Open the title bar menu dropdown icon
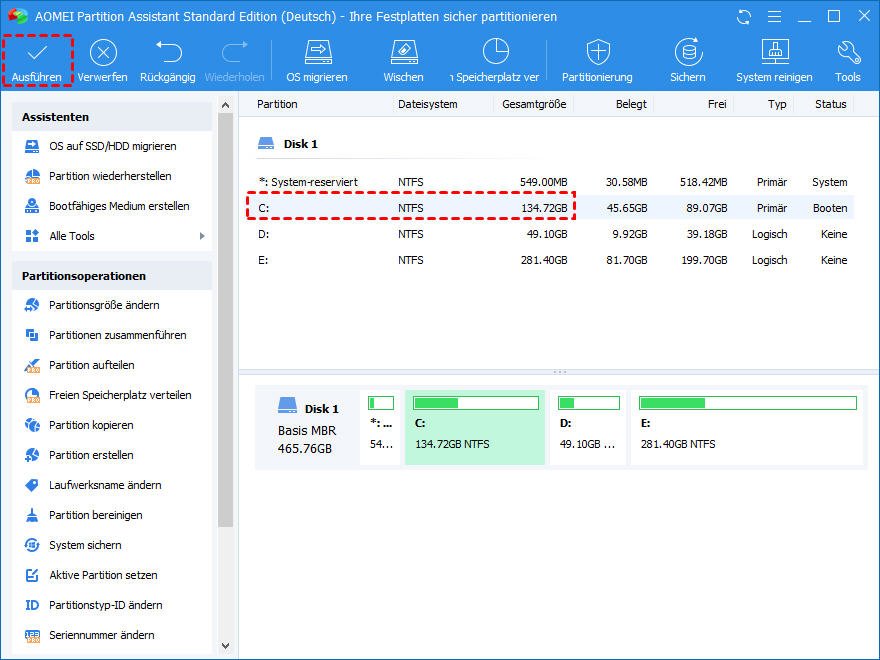Screen dimensions: 880x660 point(772,17)
